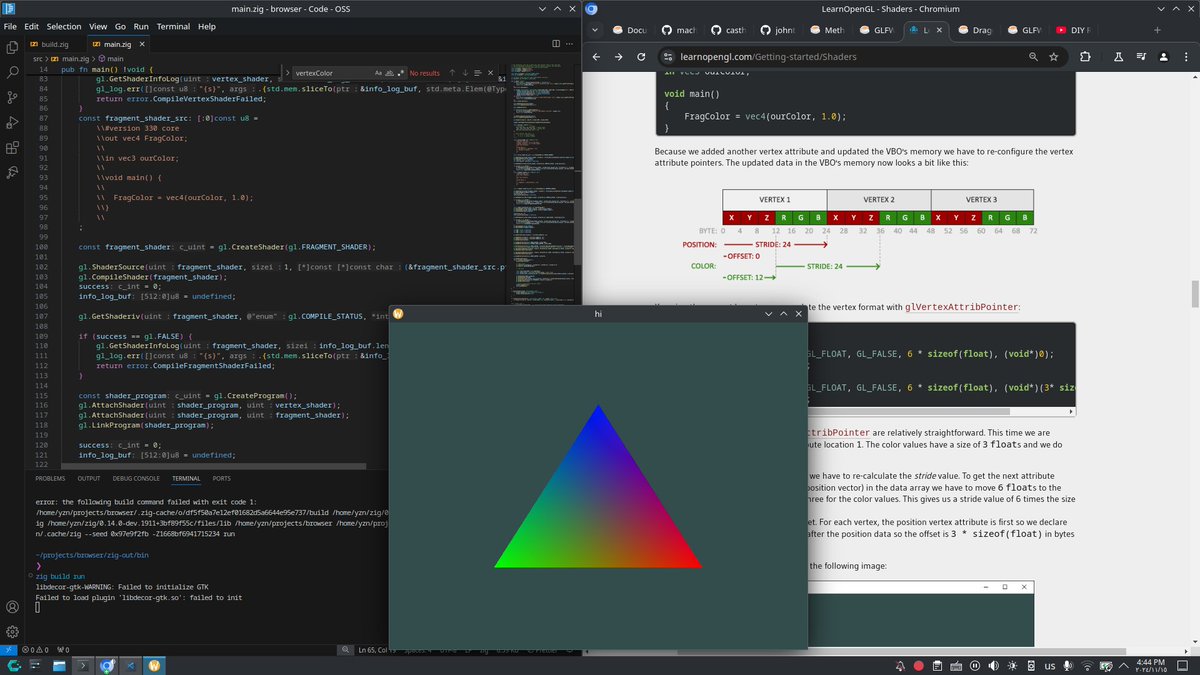Screen dimensions: 1200x675
Task: Toggle match case in the search widget
Action: click(378, 73)
